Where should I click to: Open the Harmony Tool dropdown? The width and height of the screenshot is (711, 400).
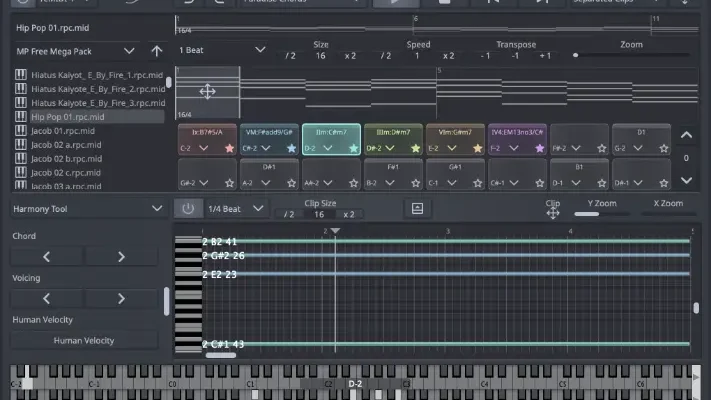click(x=86, y=208)
